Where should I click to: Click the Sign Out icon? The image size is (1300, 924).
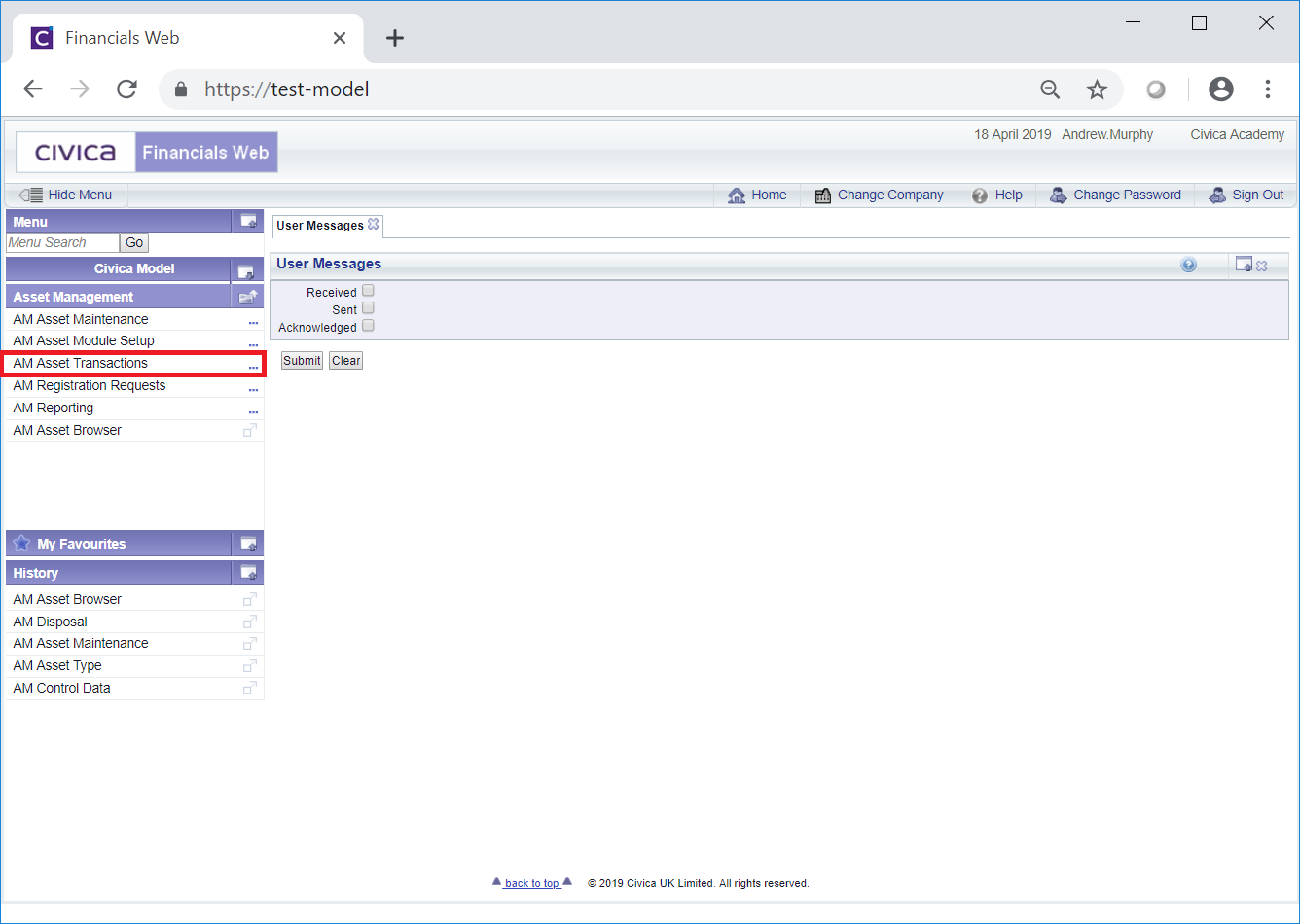[1216, 195]
